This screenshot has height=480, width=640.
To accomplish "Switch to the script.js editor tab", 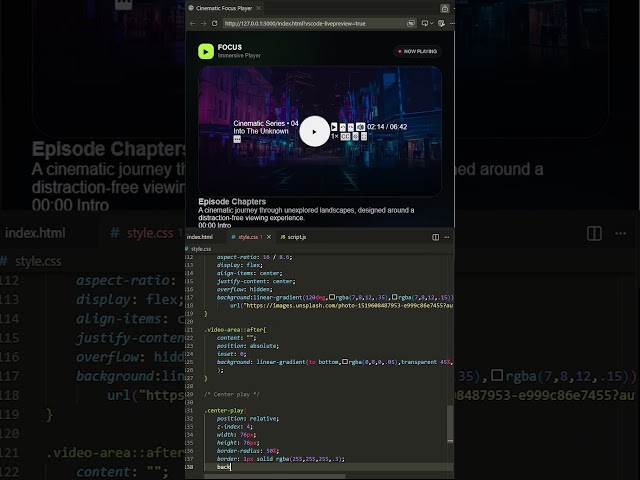I will click(x=294, y=237).
